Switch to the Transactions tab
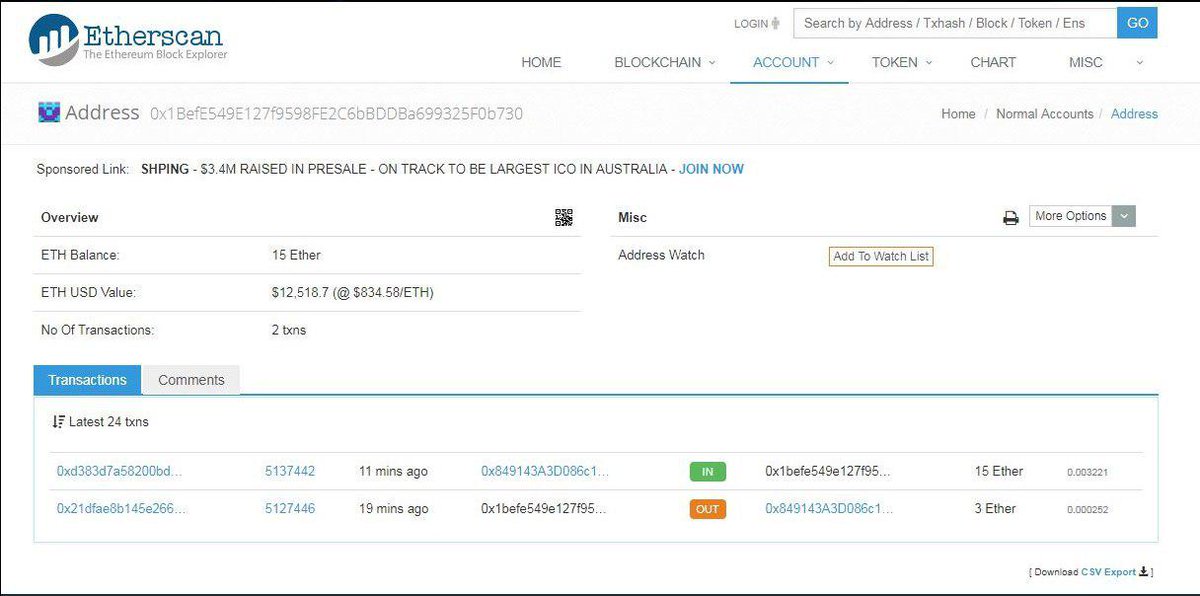1200x596 pixels. [88, 380]
